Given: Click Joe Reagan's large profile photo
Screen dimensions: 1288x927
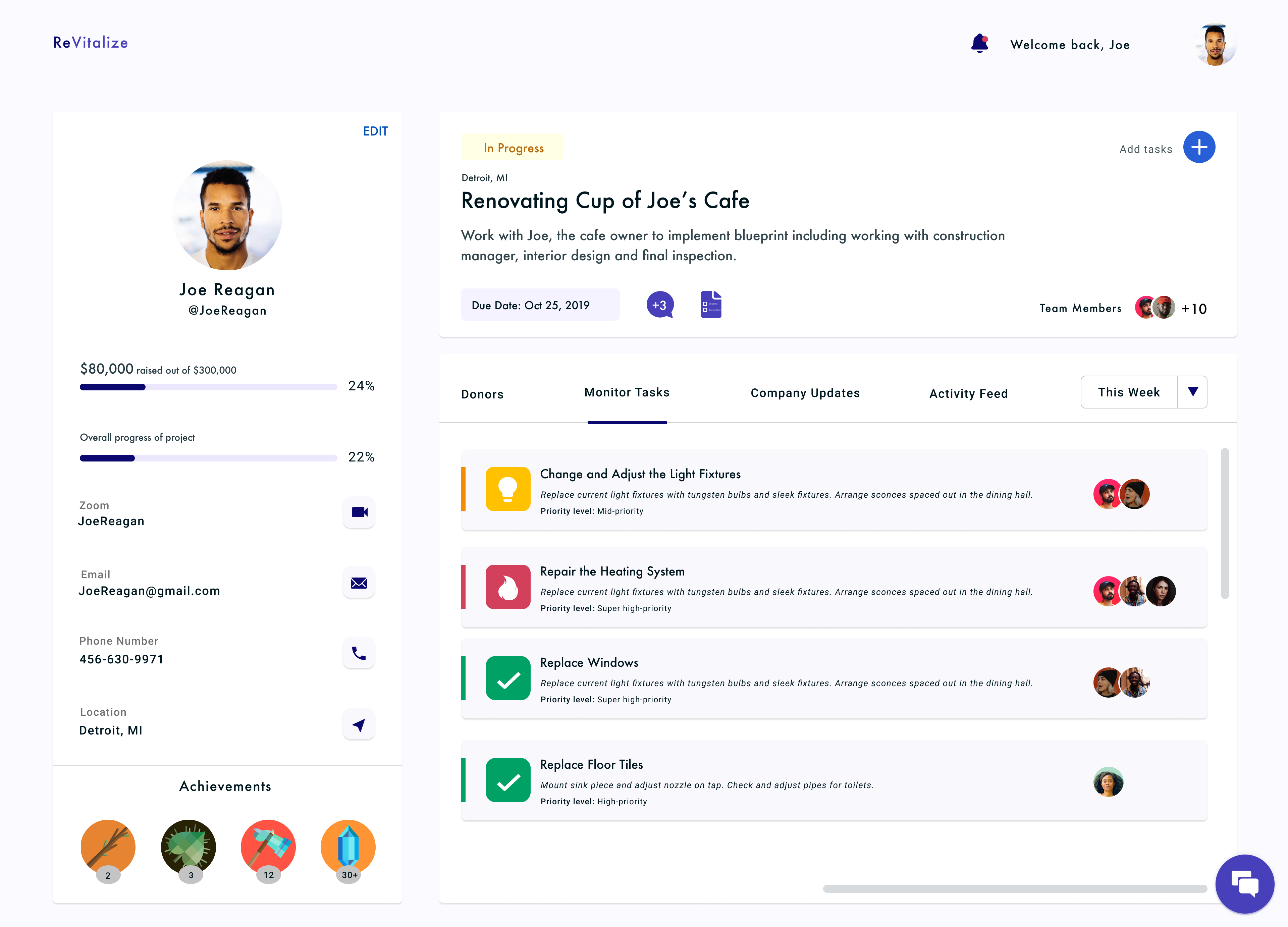Looking at the screenshot, I should [x=227, y=215].
